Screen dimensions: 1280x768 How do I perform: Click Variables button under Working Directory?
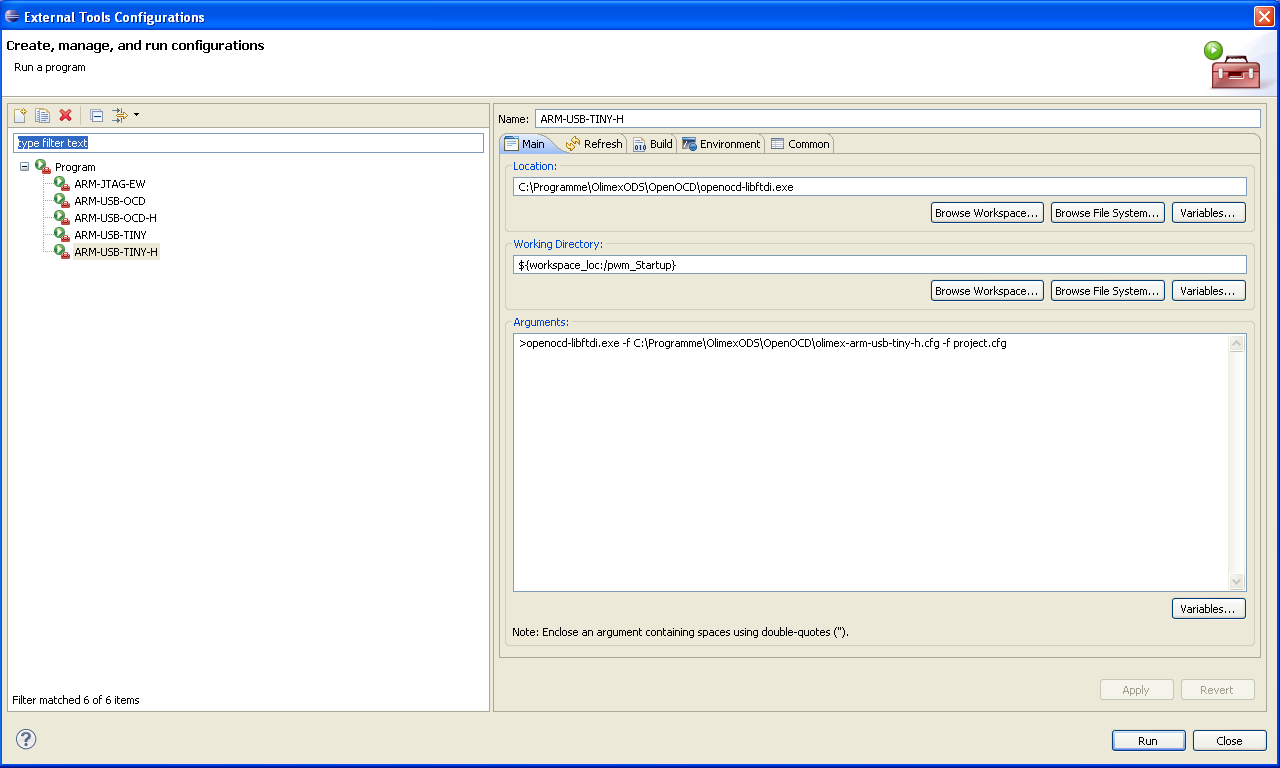1209,291
